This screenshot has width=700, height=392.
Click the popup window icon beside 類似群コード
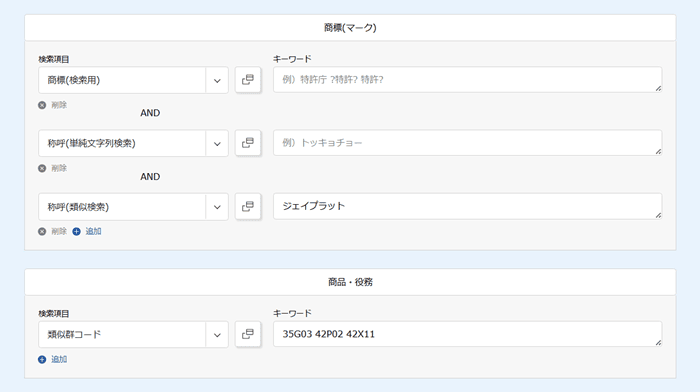tap(248, 334)
